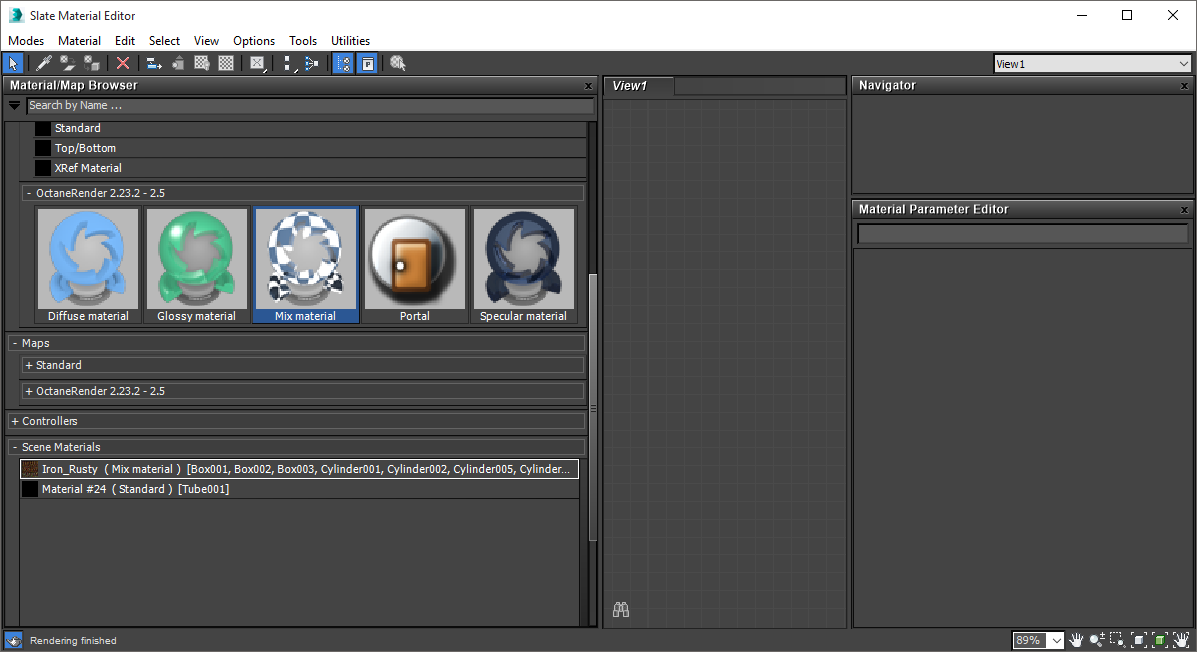Click Move Children toolbar icon
The width and height of the screenshot is (1197, 652).
pyautogui.click(x=153, y=63)
